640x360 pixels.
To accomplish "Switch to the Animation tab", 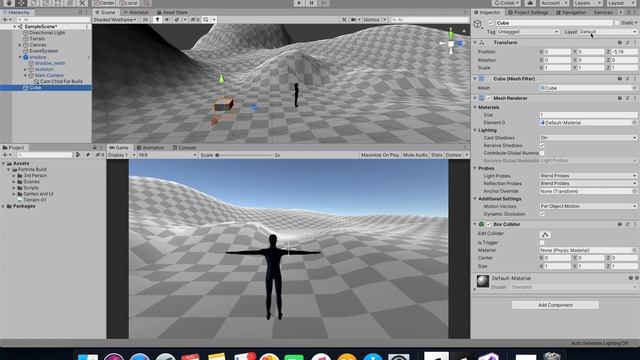I will coord(150,147).
